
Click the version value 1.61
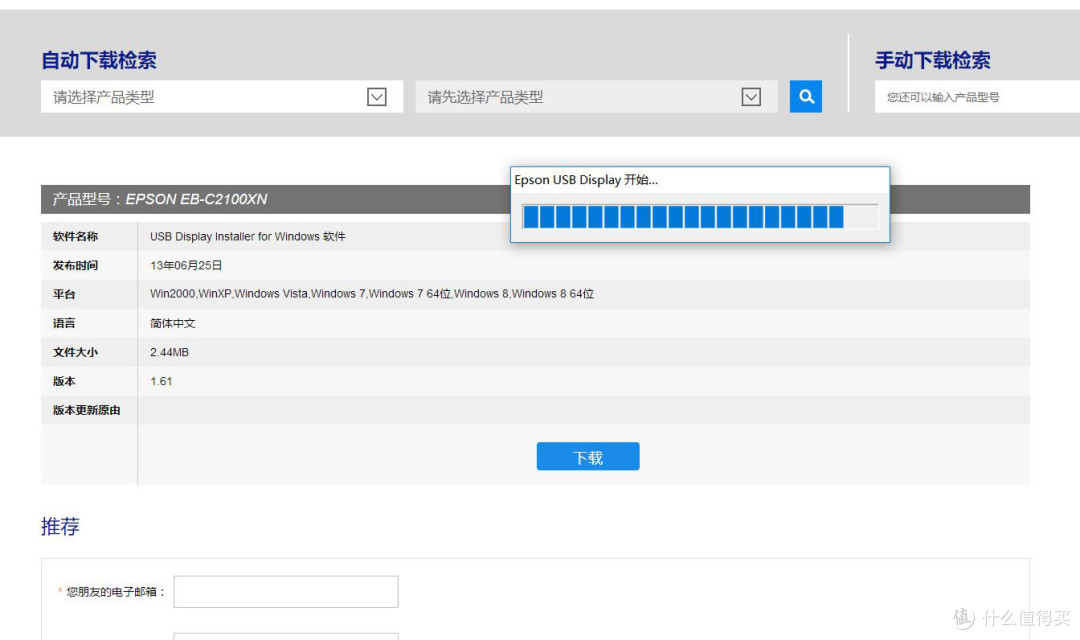point(161,381)
